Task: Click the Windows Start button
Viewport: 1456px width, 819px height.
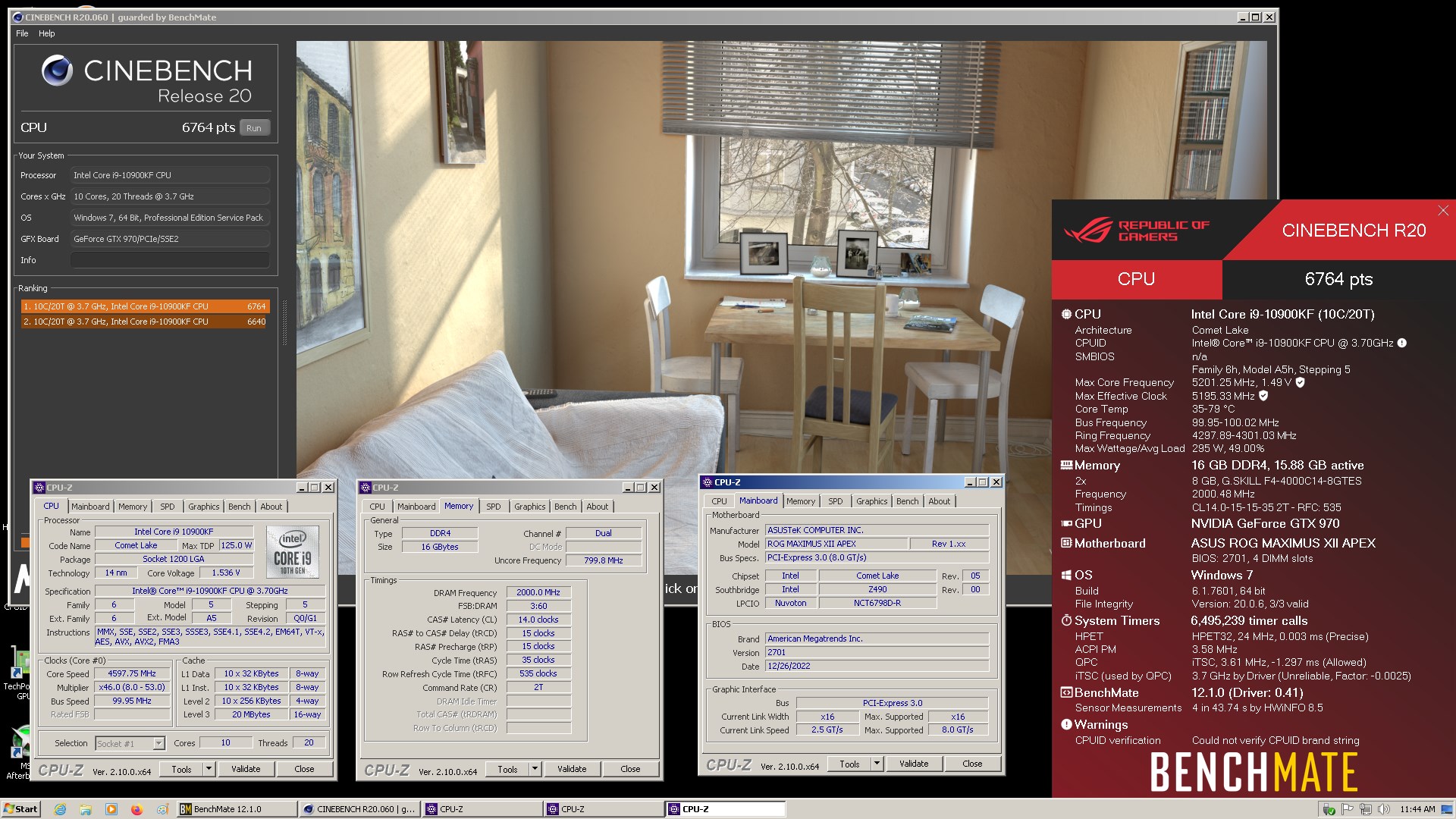Action: [x=21, y=809]
